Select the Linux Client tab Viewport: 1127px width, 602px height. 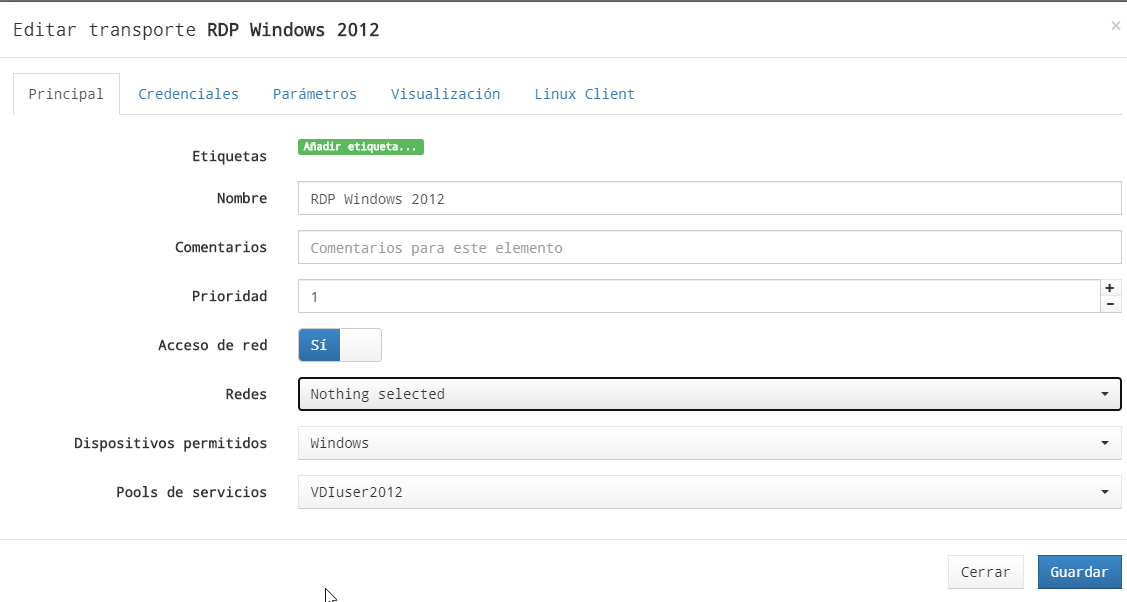[584, 94]
